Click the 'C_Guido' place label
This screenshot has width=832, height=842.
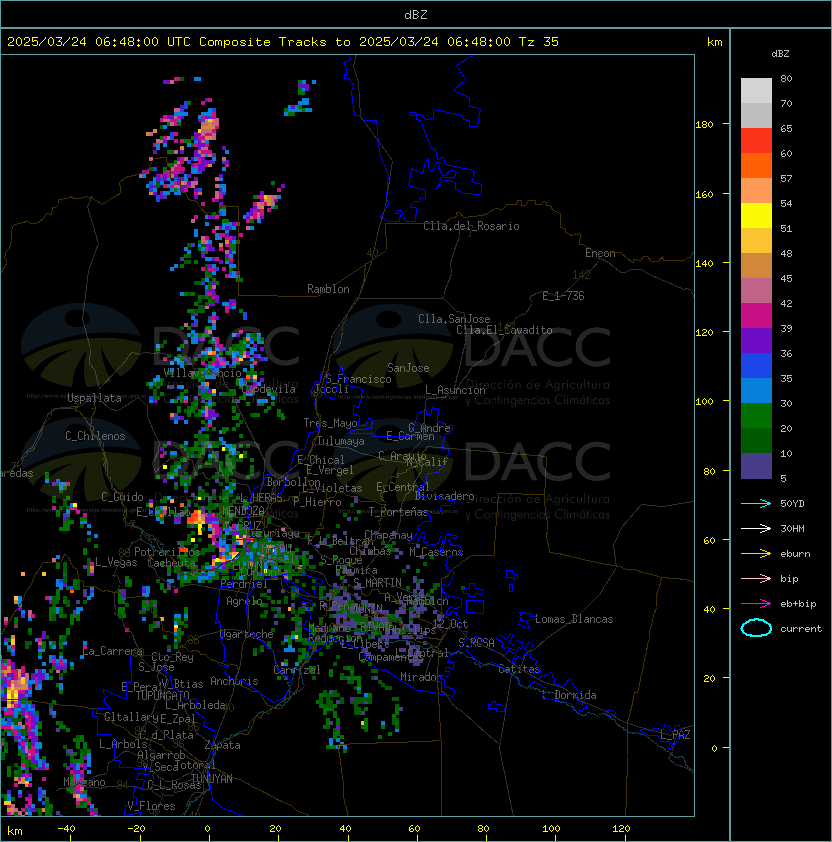[x=122, y=497]
